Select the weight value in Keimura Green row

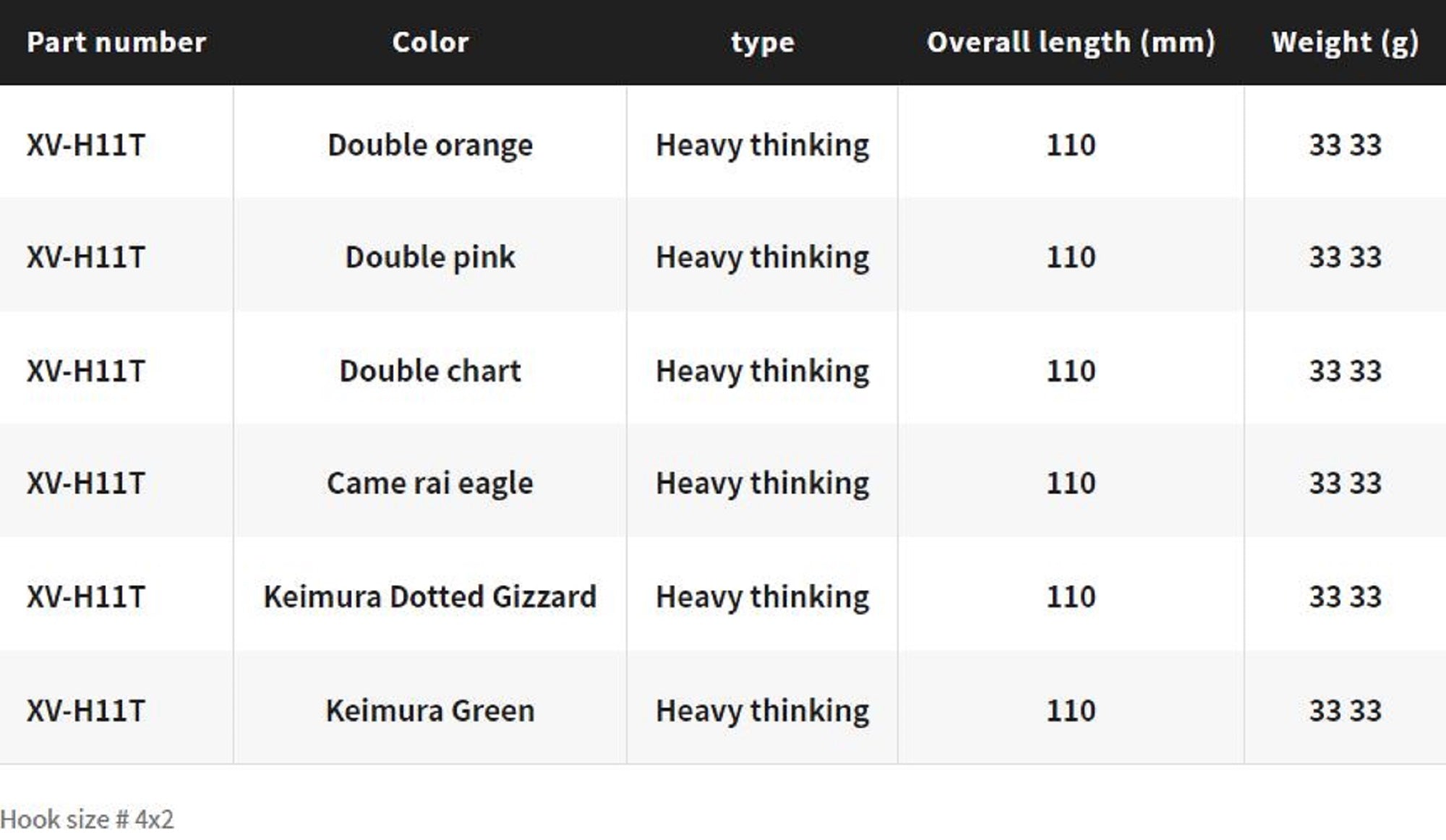click(1345, 710)
